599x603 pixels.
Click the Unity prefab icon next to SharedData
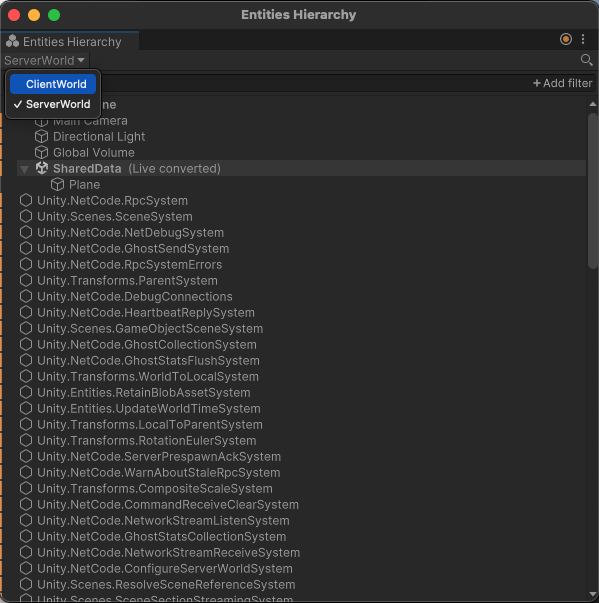pyautogui.click(x=42, y=168)
